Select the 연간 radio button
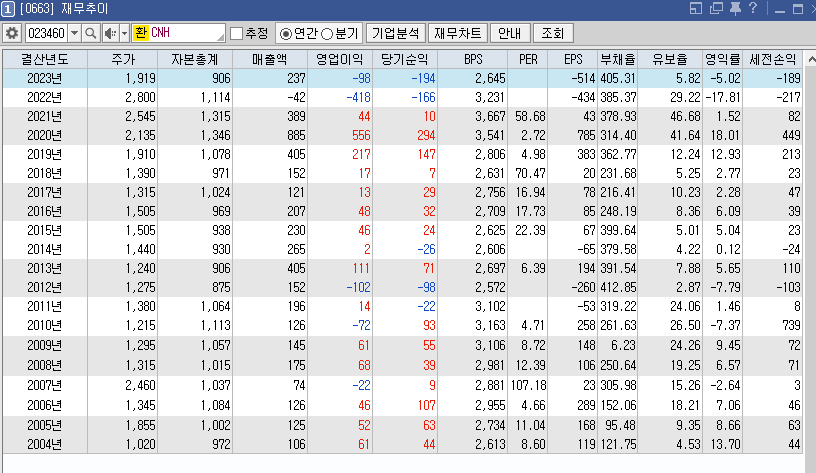 click(286, 34)
